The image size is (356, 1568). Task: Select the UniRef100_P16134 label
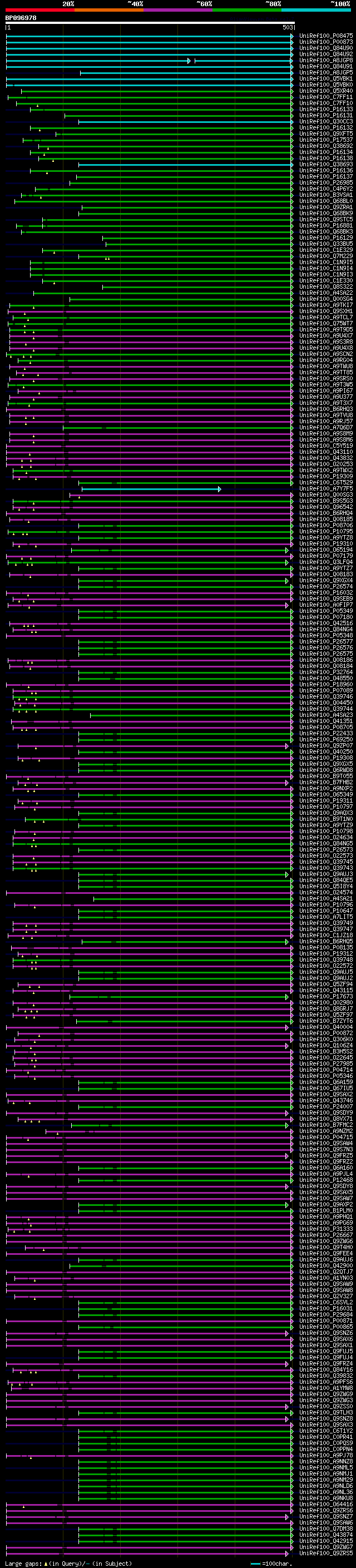(326, 152)
